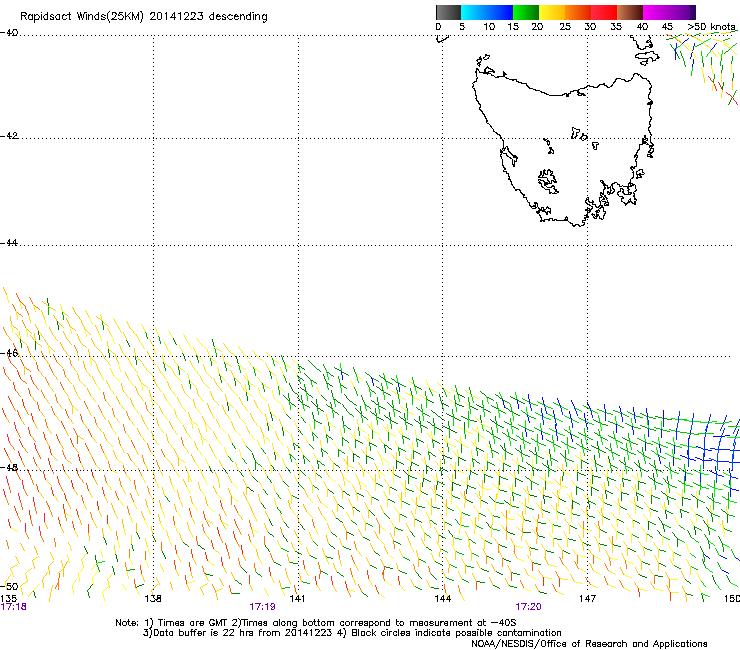Pick the yellow 20-25 knots legend swatch
This screenshot has width=740, height=650.
[x=552, y=12]
